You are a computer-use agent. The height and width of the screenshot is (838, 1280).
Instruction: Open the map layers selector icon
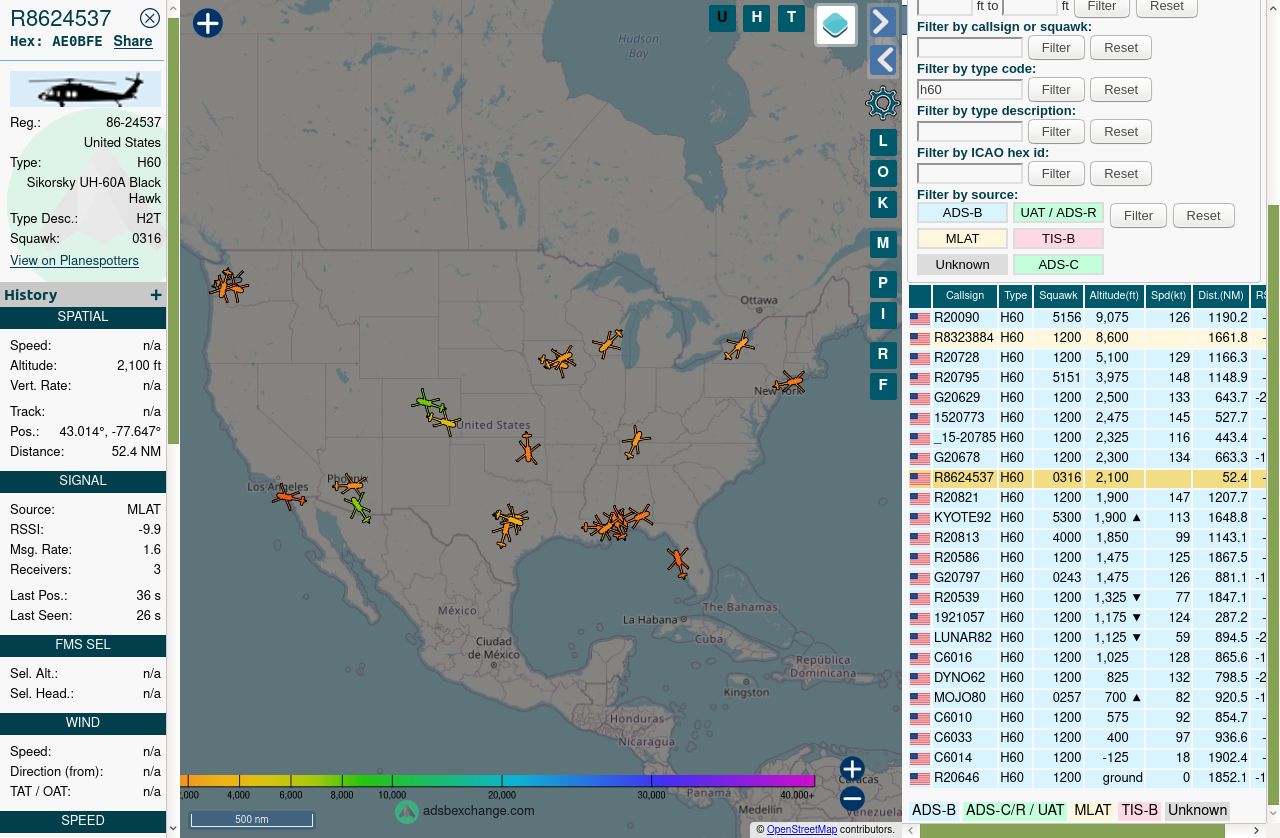pyautogui.click(x=836, y=25)
